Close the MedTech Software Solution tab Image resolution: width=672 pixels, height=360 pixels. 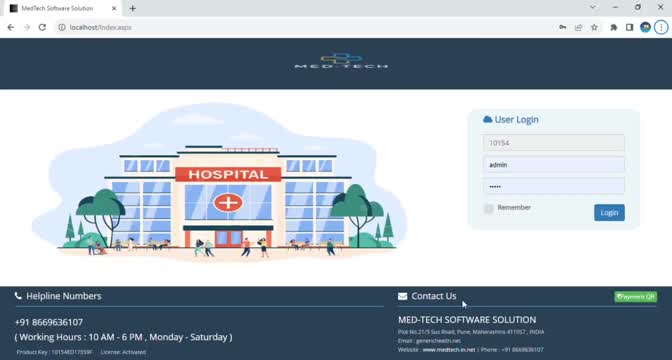click(114, 8)
